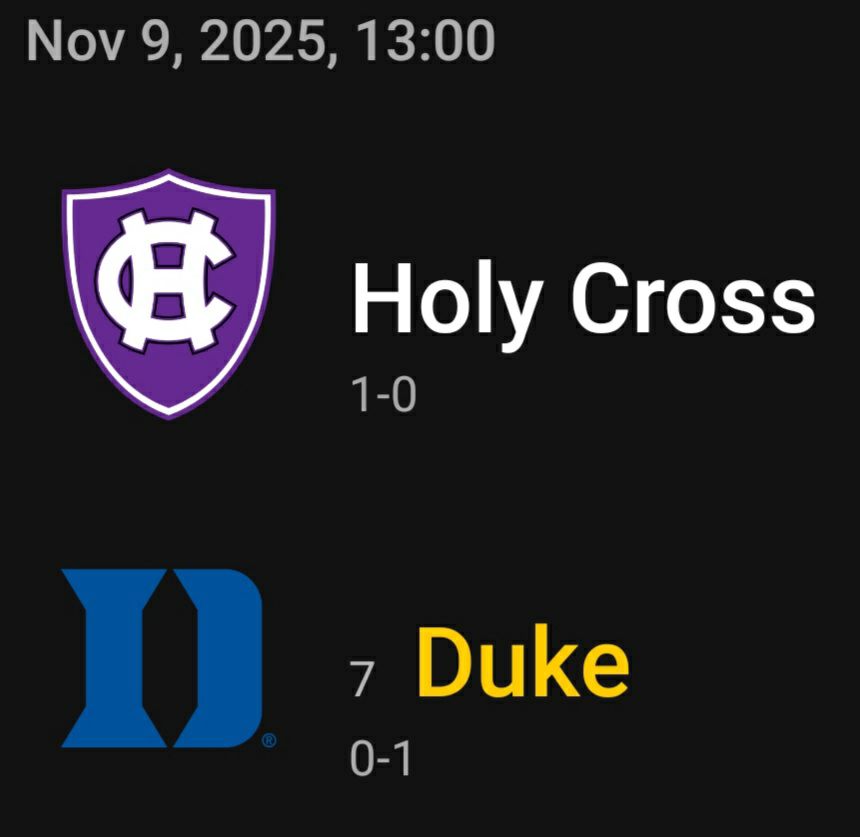
Task: Click the left vertical bar of Duke logo
Action: tap(113, 657)
